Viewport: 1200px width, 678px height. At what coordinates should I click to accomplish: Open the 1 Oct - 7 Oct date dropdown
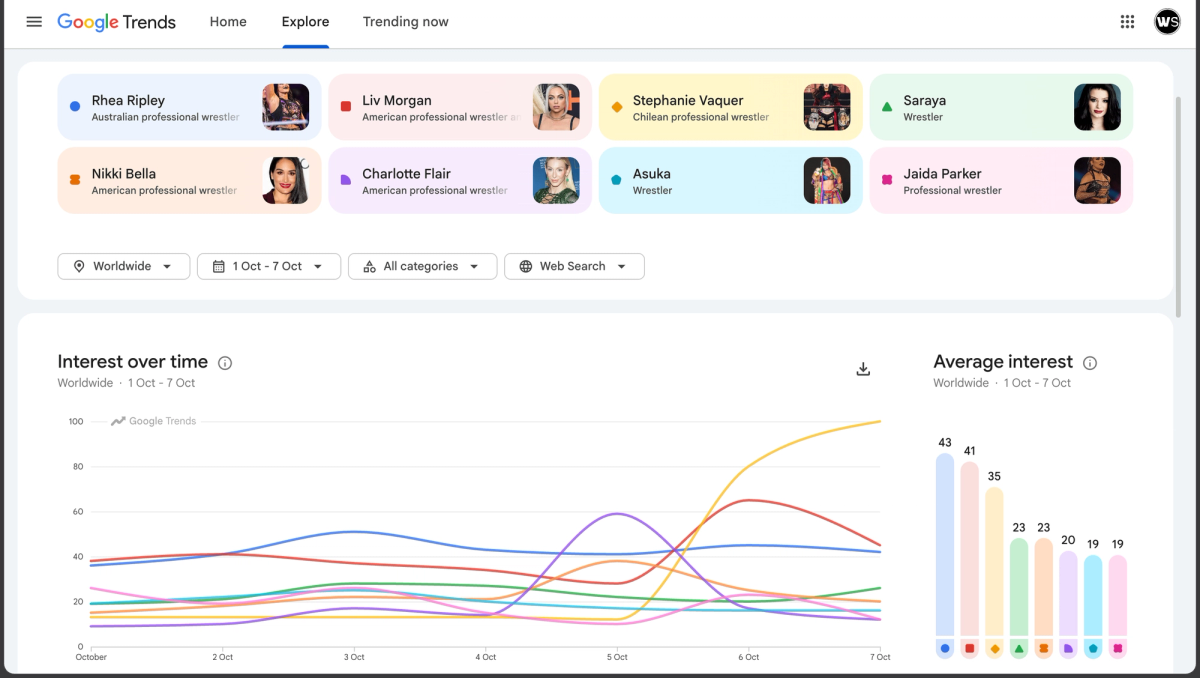pyautogui.click(x=269, y=266)
